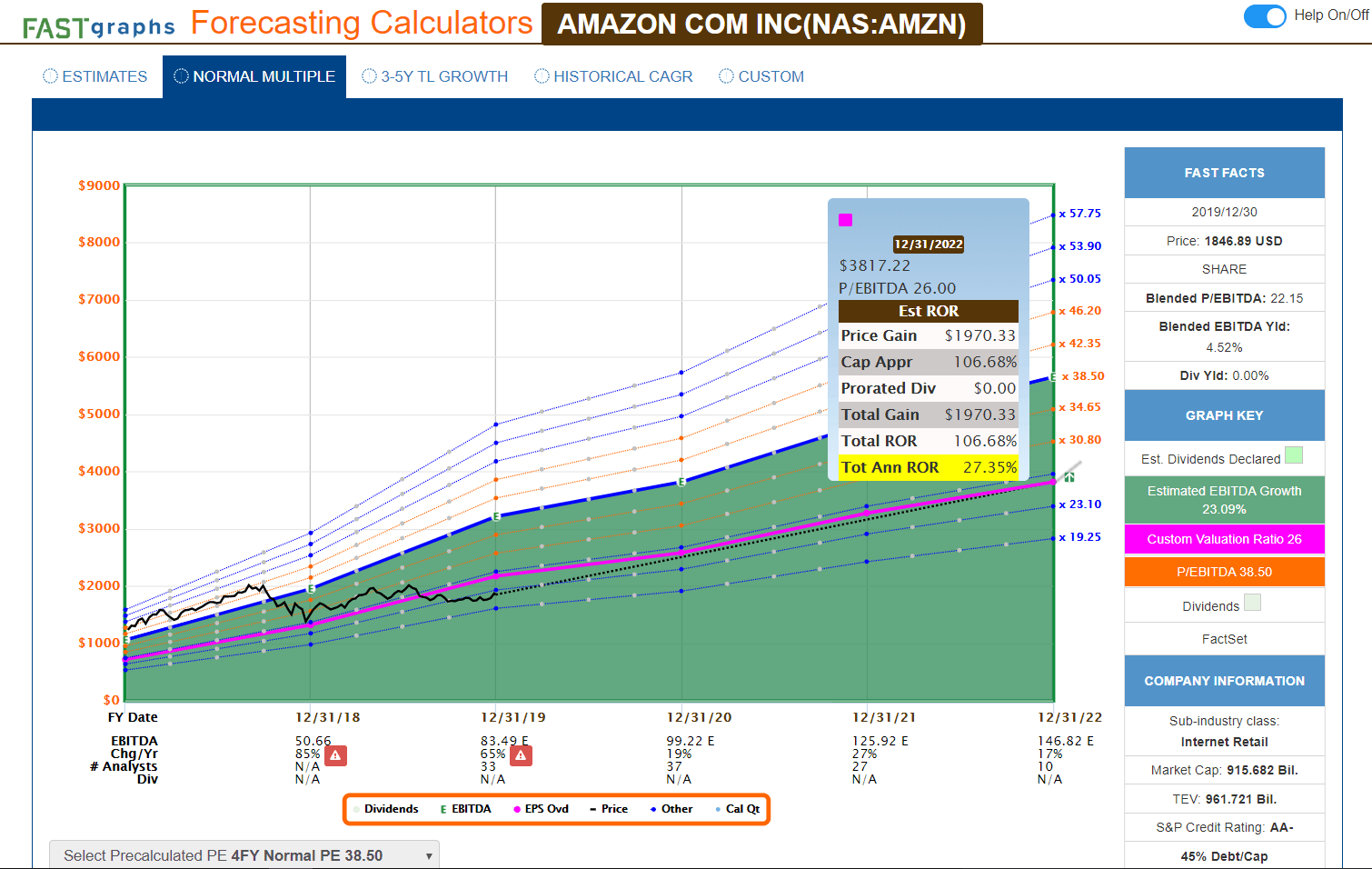Click the Market Cap 915.682 Bil. row

(x=1224, y=770)
